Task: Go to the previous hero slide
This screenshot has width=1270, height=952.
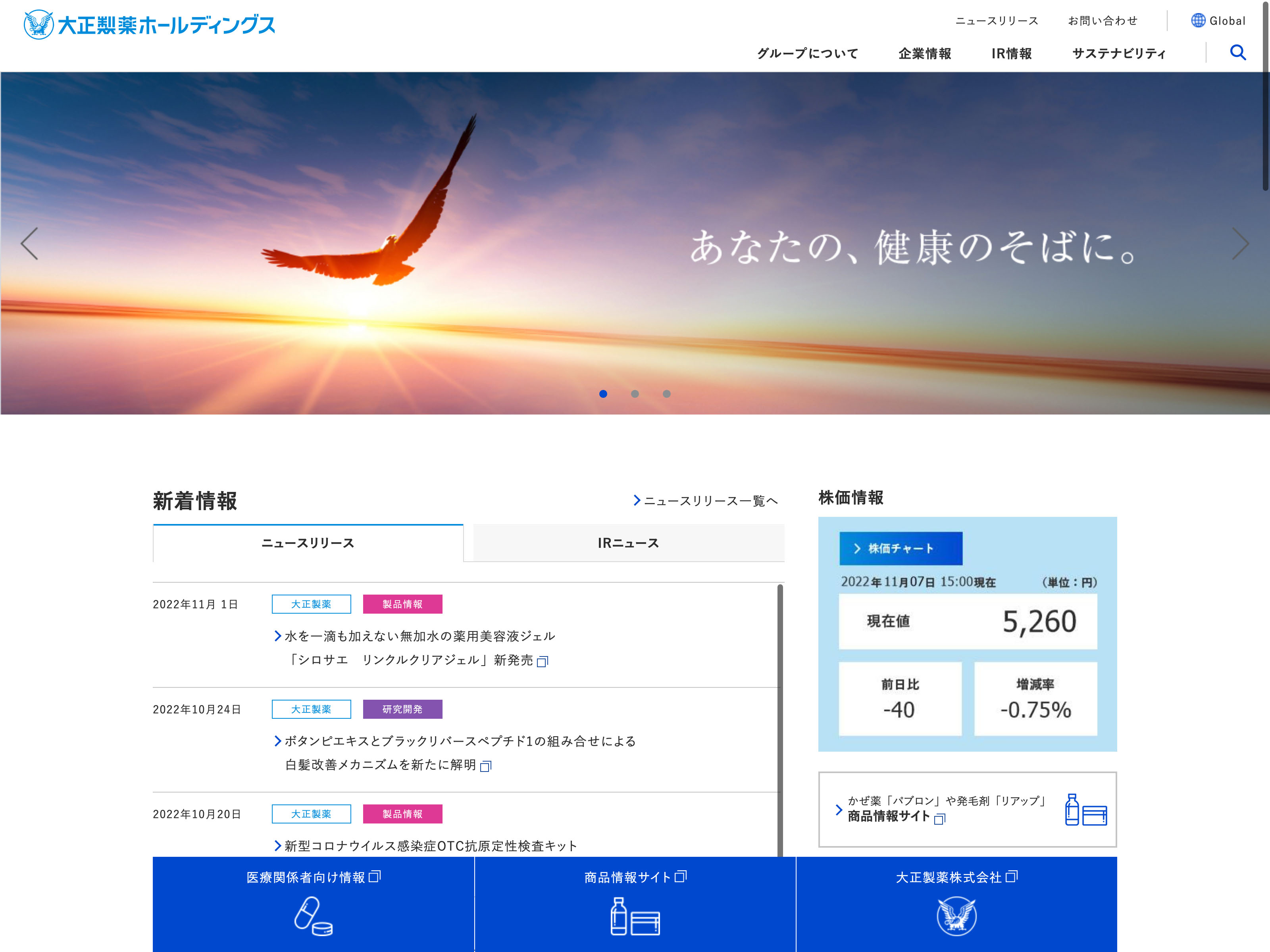Action: (x=30, y=244)
